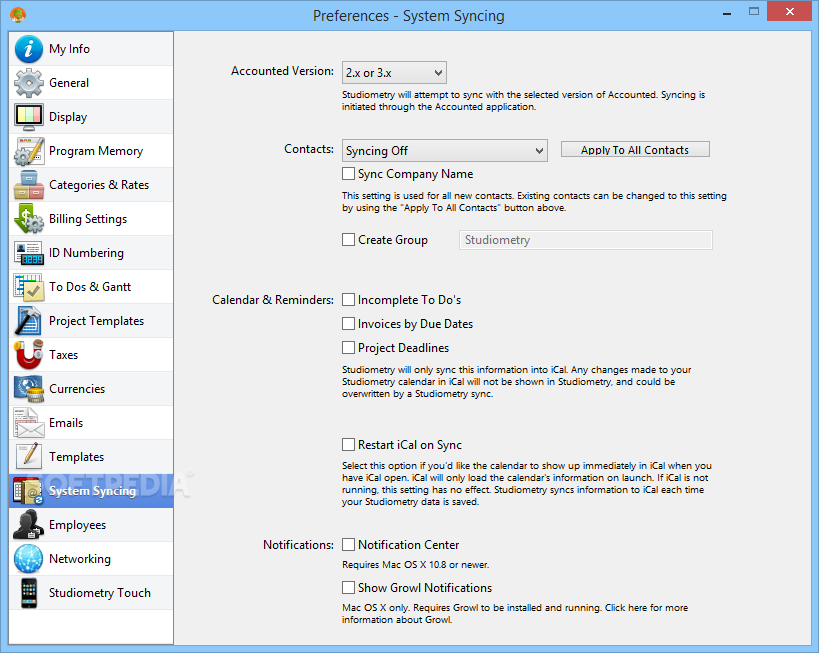Open Display section label
Image resolution: width=819 pixels, height=653 pixels.
(68, 117)
